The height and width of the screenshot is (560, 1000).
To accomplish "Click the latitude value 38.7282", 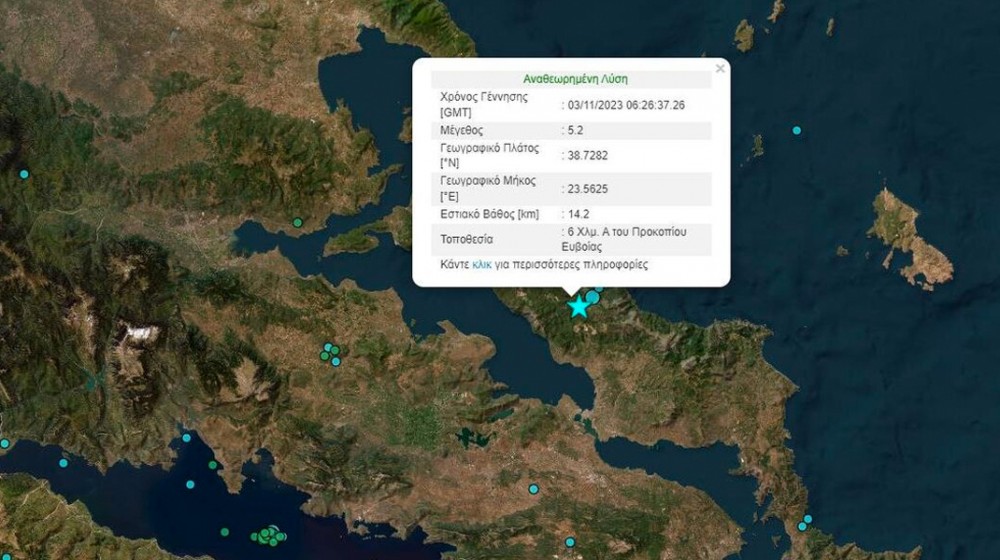I will point(587,155).
